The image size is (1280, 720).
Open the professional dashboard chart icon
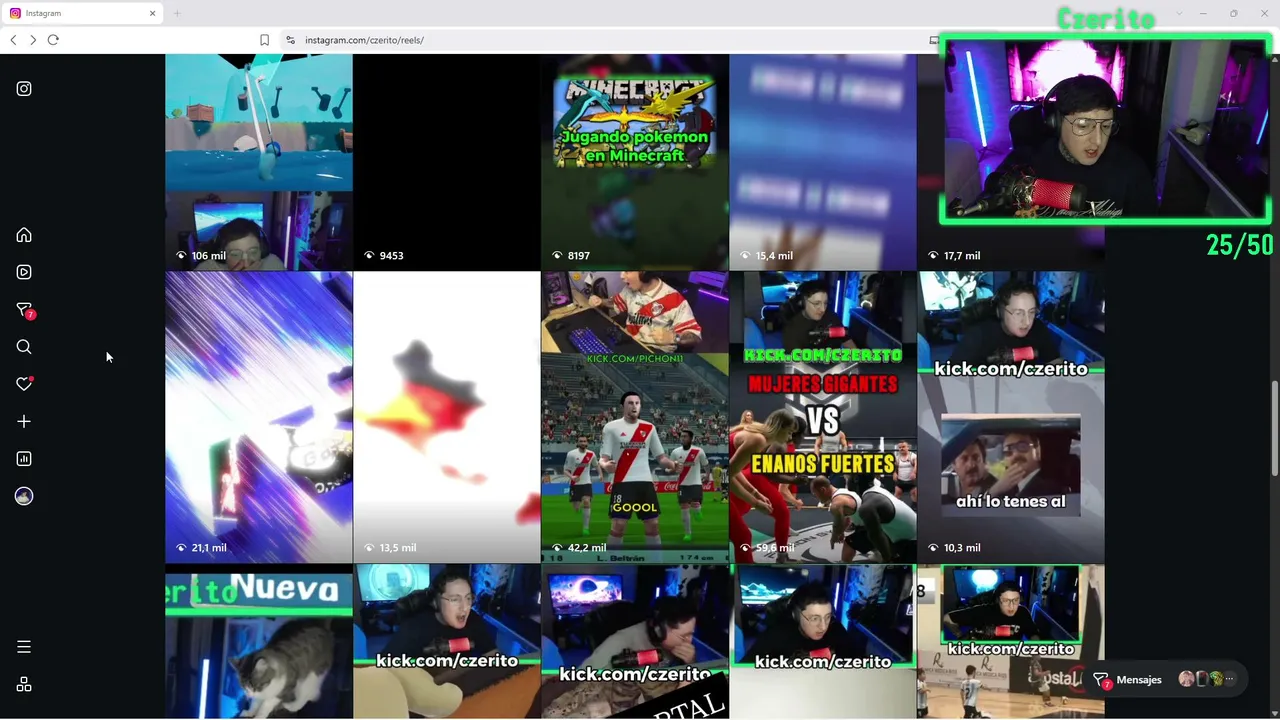pos(24,459)
